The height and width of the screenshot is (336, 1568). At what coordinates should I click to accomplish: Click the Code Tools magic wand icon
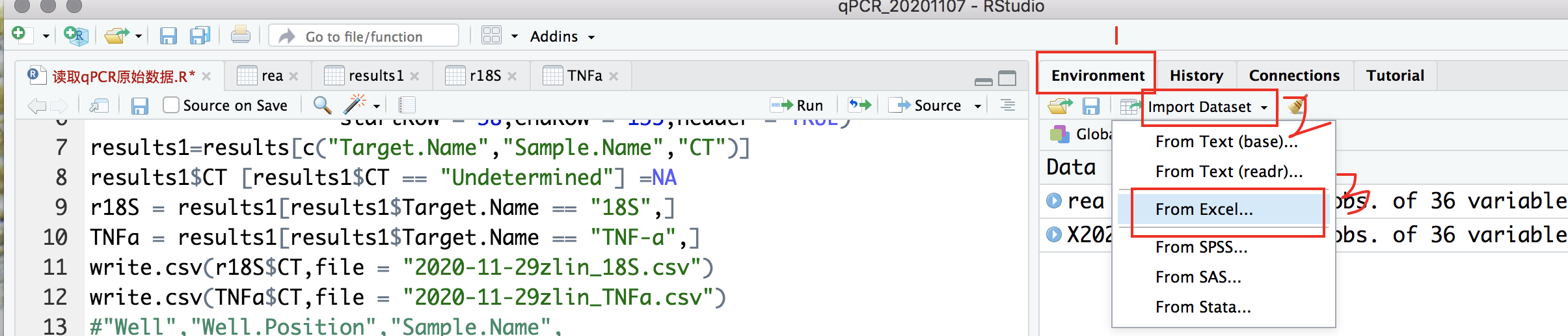[355, 104]
